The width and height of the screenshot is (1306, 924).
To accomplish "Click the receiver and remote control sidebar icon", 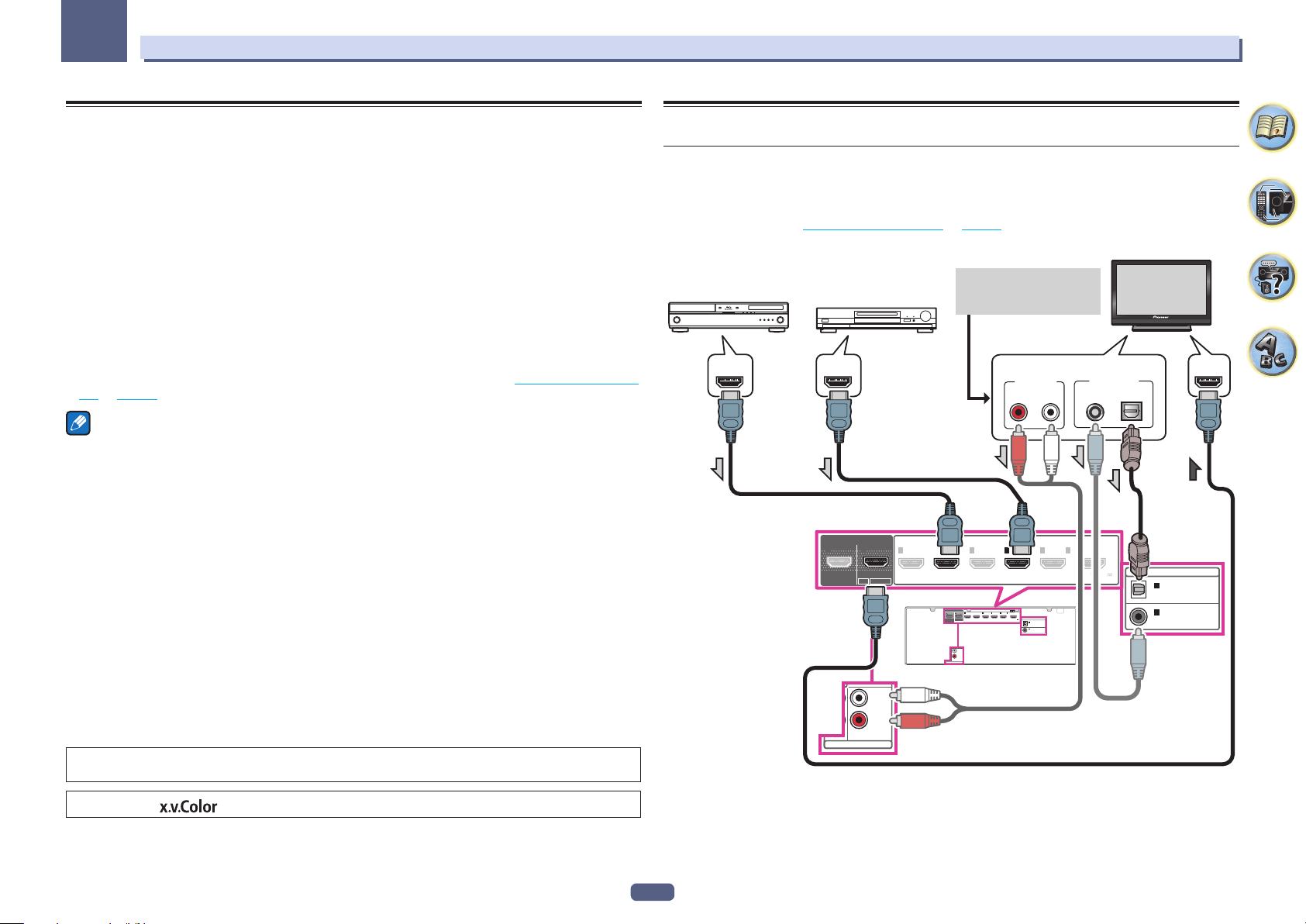I will click(1272, 202).
